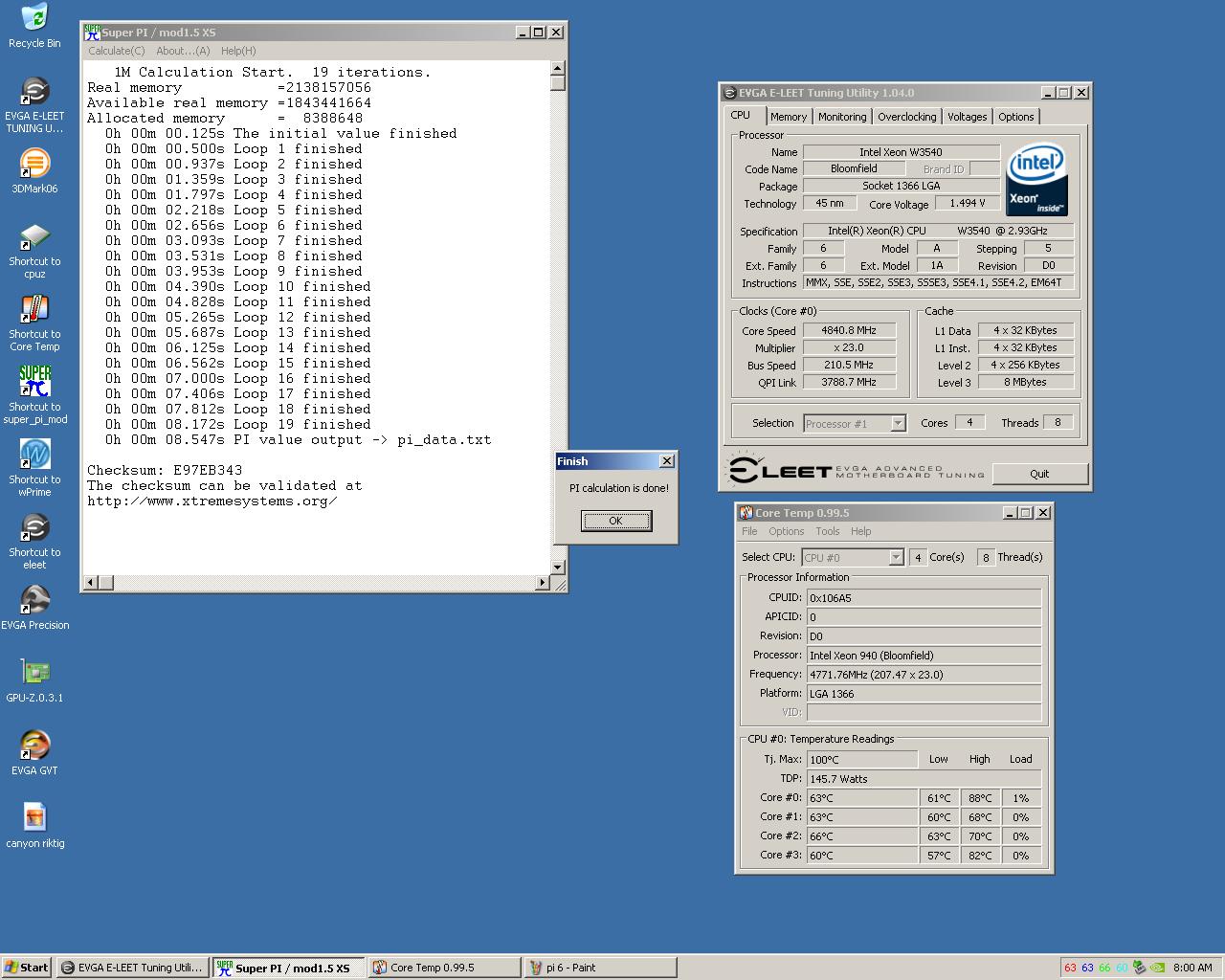Switch to Options tab in E-LEET
1225x980 pixels.
tap(1016, 117)
